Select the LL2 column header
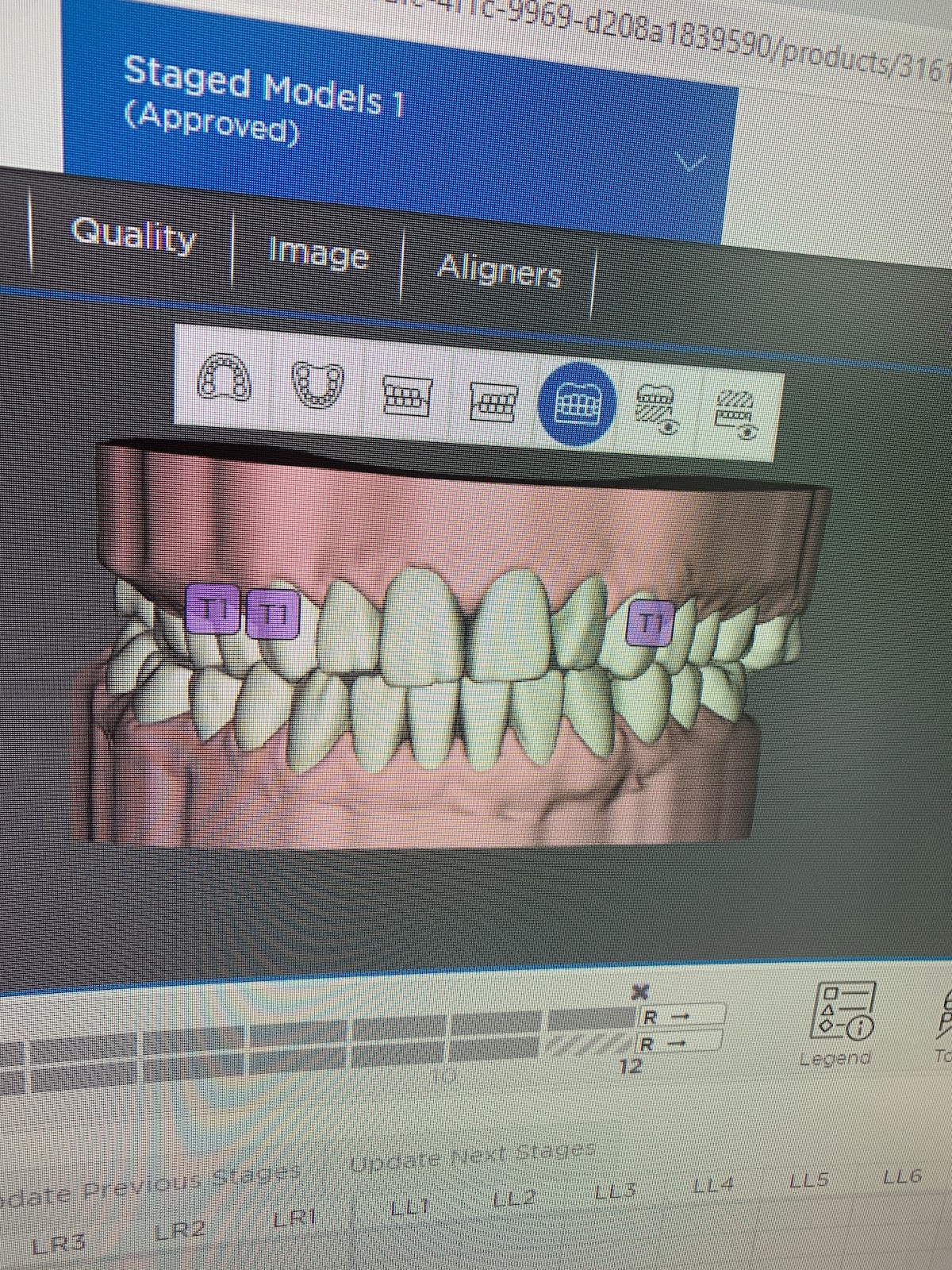Image resolution: width=952 pixels, height=1270 pixels. coord(513,1198)
